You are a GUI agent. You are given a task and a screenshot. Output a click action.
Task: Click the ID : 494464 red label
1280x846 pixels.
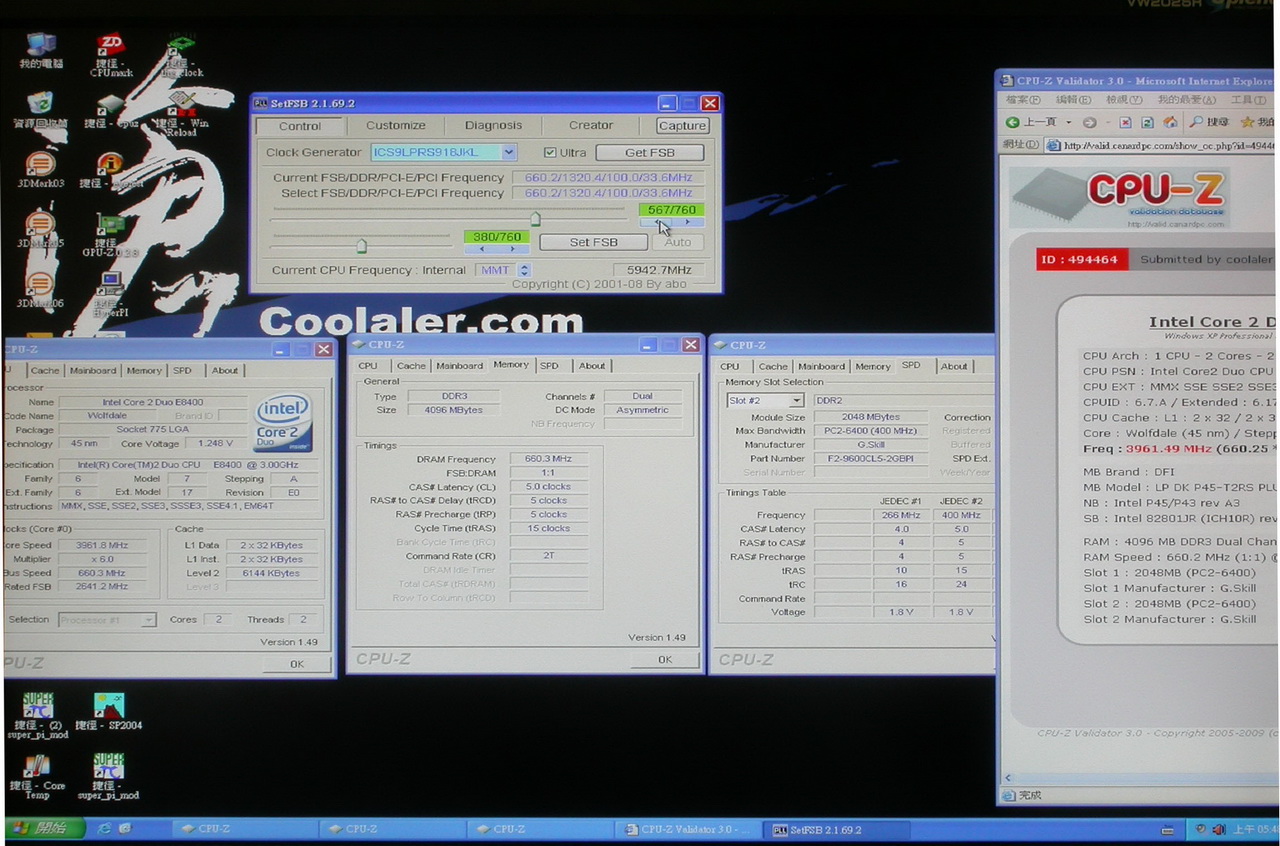[x=1080, y=259]
